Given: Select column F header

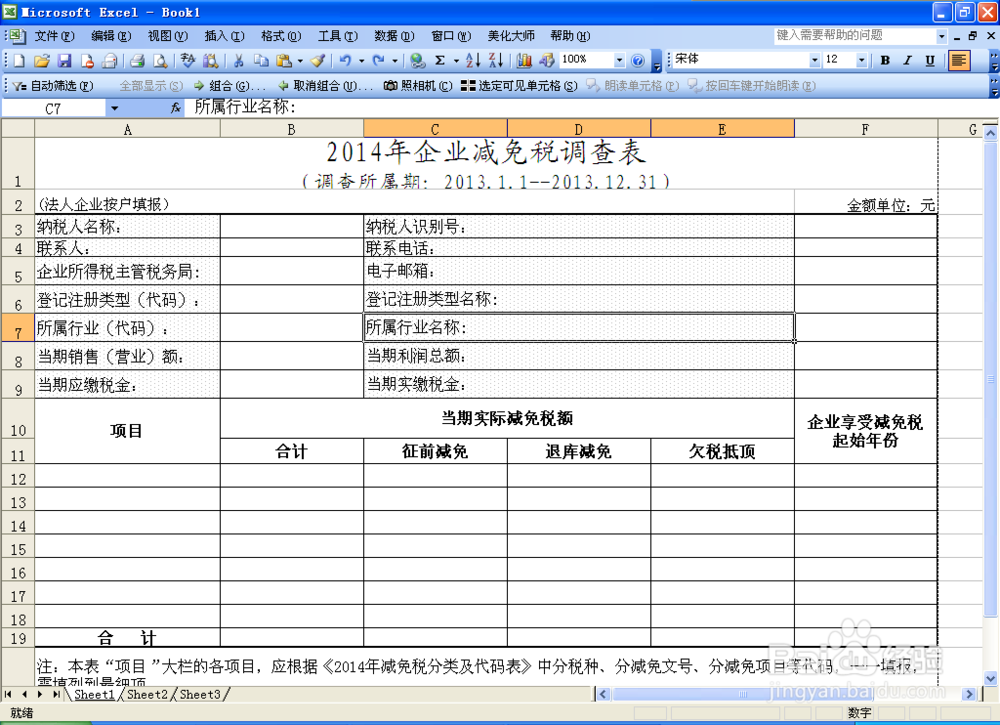Looking at the screenshot, I should [865, 129].
